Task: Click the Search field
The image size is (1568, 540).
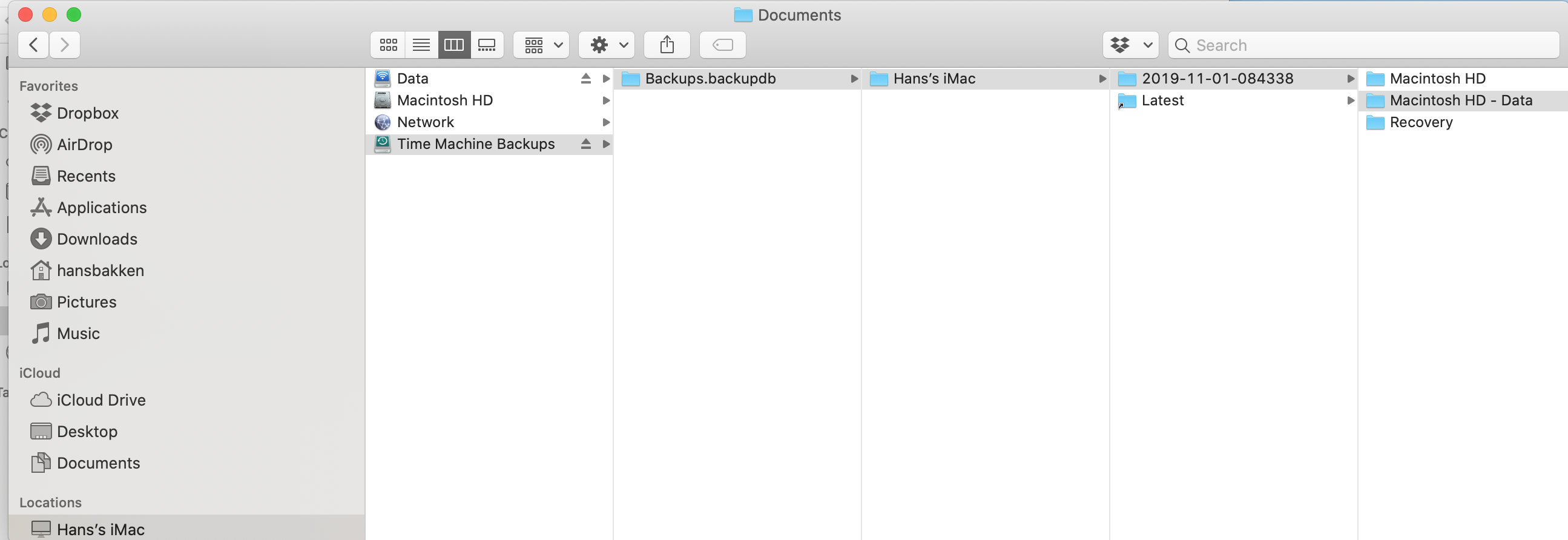Action: click(1363, 45)
